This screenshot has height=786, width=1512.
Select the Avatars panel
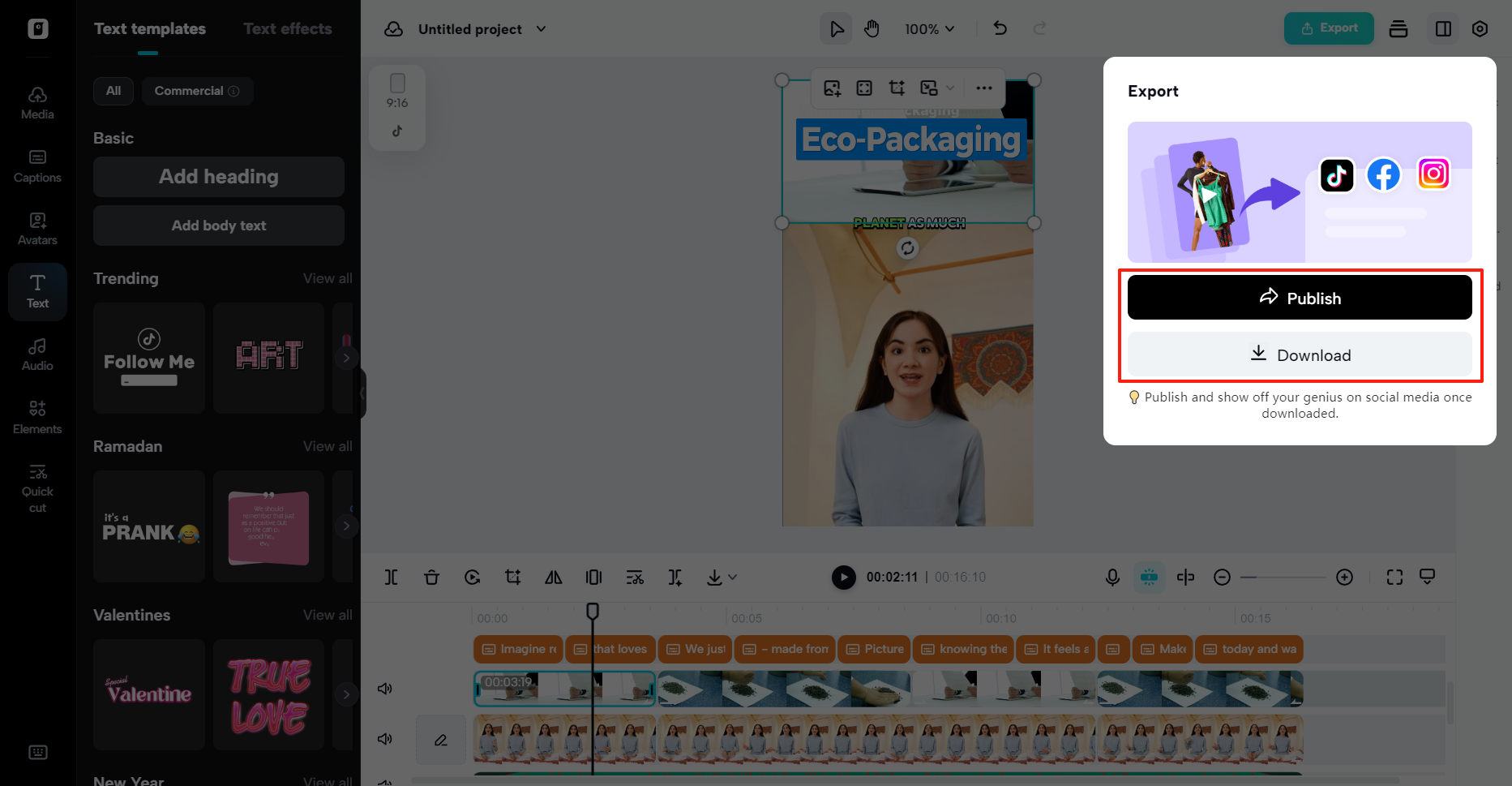(x=37, y=227)
